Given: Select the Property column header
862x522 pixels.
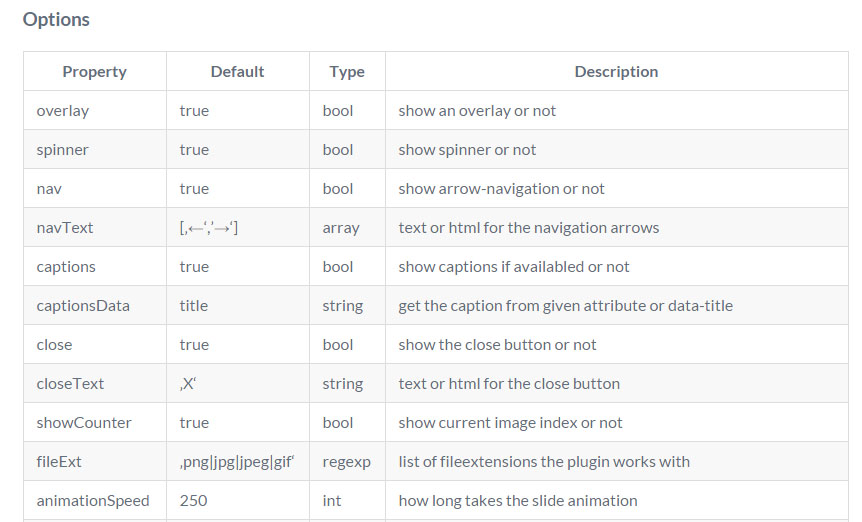Looking at the screenshot, I should tap(95, 71).
